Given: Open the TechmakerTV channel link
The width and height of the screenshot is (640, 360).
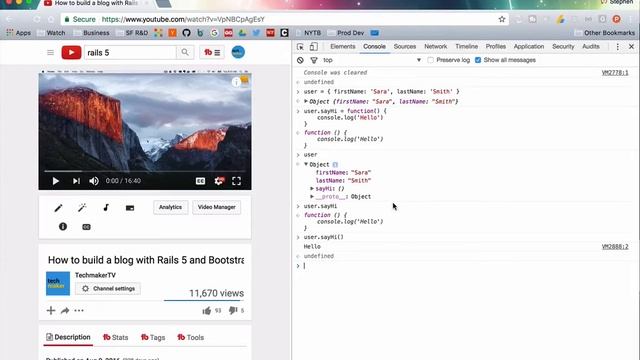Looking at the screenshot, I should 95,275.
